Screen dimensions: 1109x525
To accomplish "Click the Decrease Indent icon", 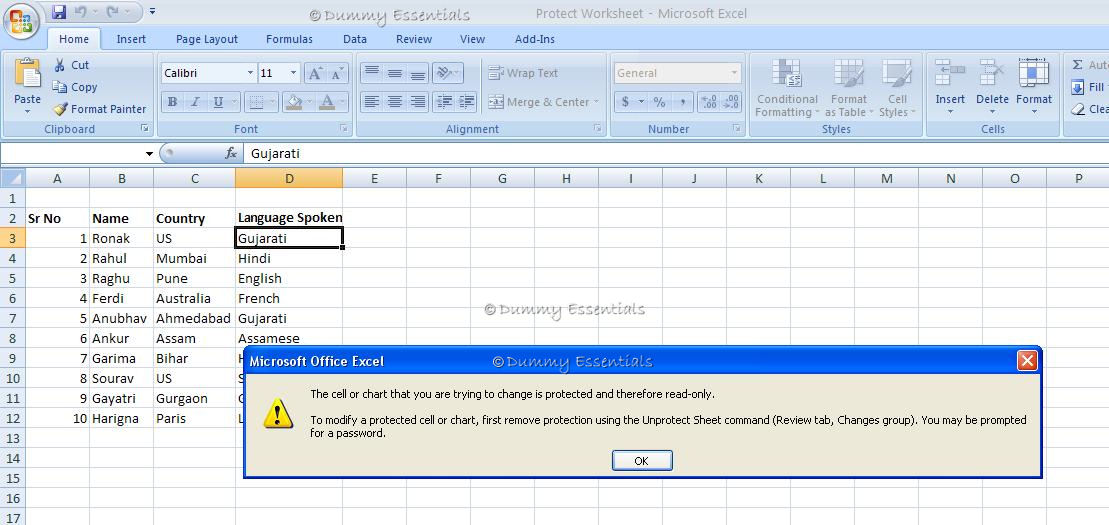I will [x=443, y=102].
